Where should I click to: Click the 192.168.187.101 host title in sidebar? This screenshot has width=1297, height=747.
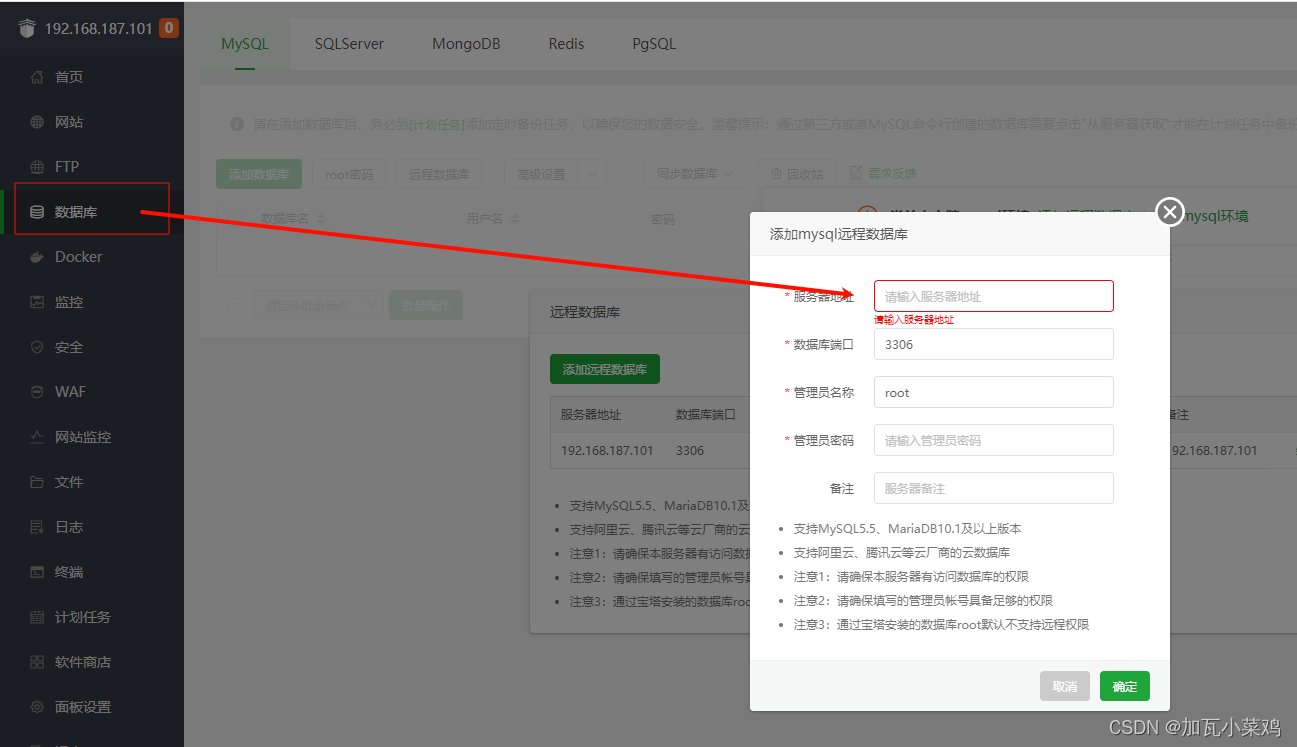[x=99, y=29]
